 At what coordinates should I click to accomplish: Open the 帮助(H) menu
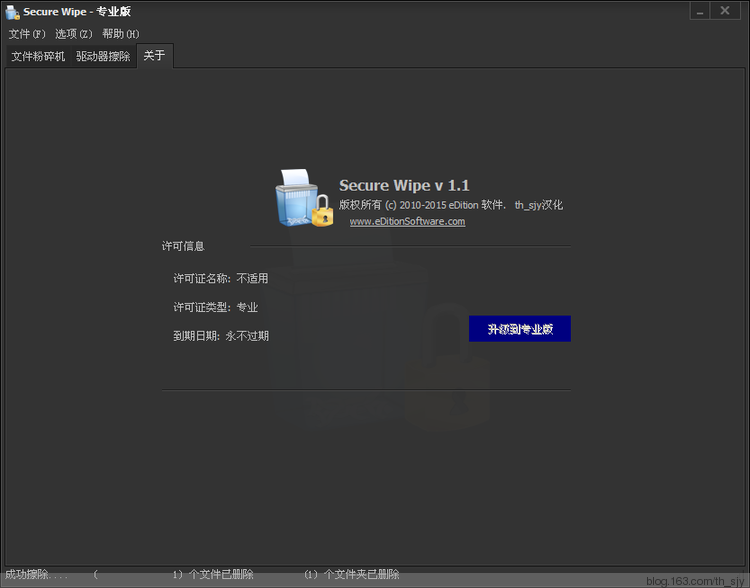(x=121, y=34)
